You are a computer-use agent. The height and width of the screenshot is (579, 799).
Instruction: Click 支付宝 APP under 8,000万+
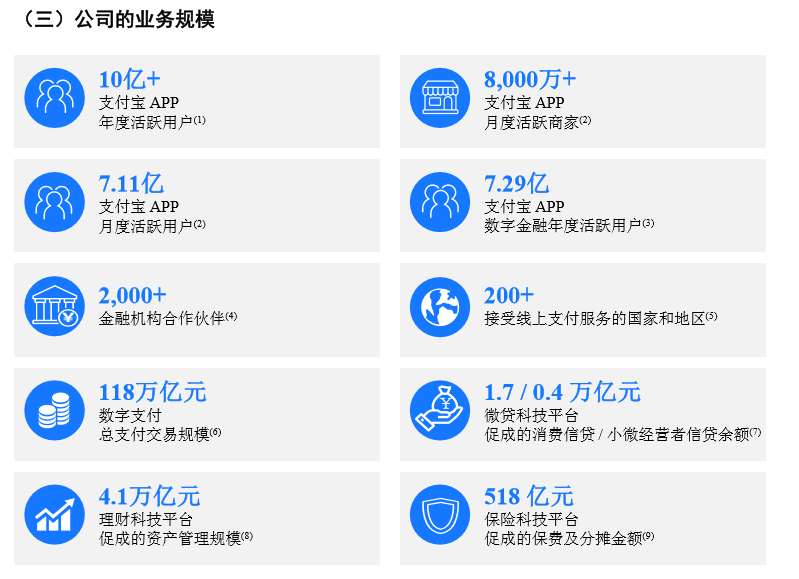click(524, 102)
